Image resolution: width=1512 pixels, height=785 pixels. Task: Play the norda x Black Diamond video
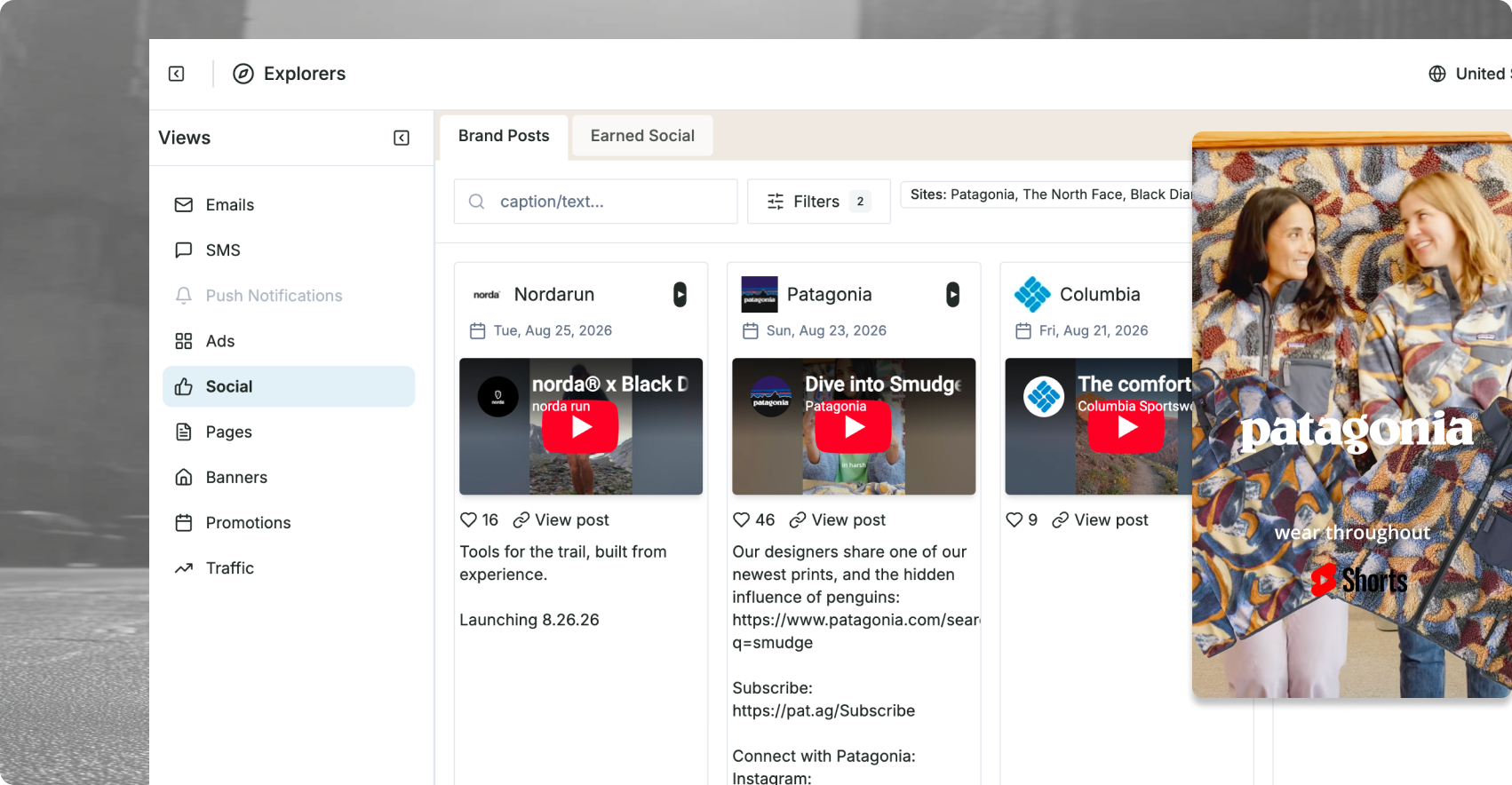click(x=581, y=427)
